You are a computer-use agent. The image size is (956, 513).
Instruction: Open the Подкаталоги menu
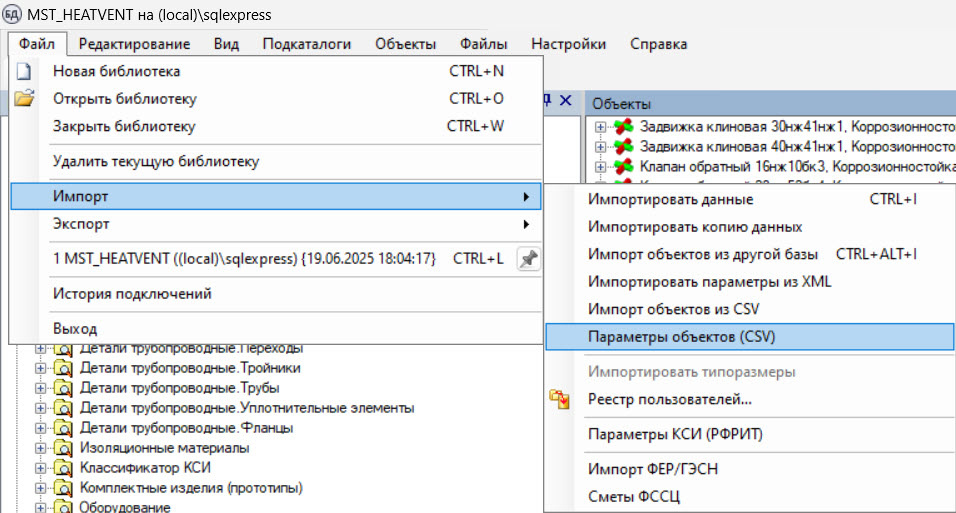pyautogui.click(x=307, y=44)
